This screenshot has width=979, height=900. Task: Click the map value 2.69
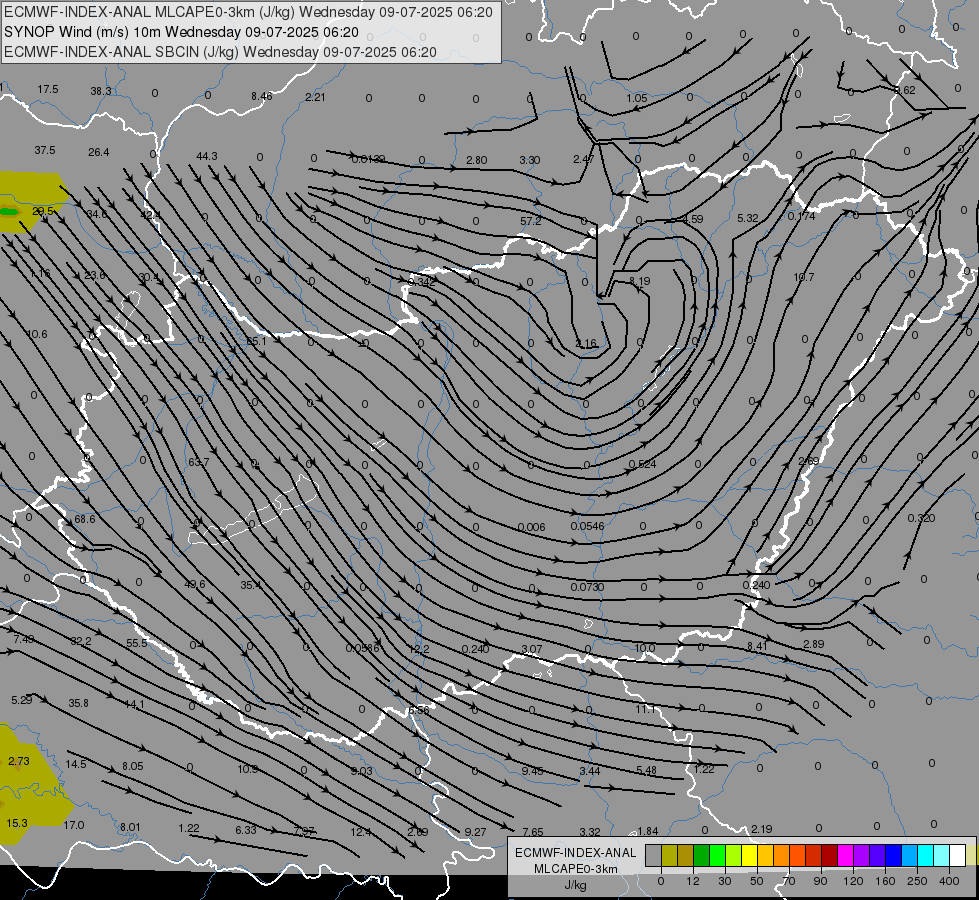coord(809,462)
